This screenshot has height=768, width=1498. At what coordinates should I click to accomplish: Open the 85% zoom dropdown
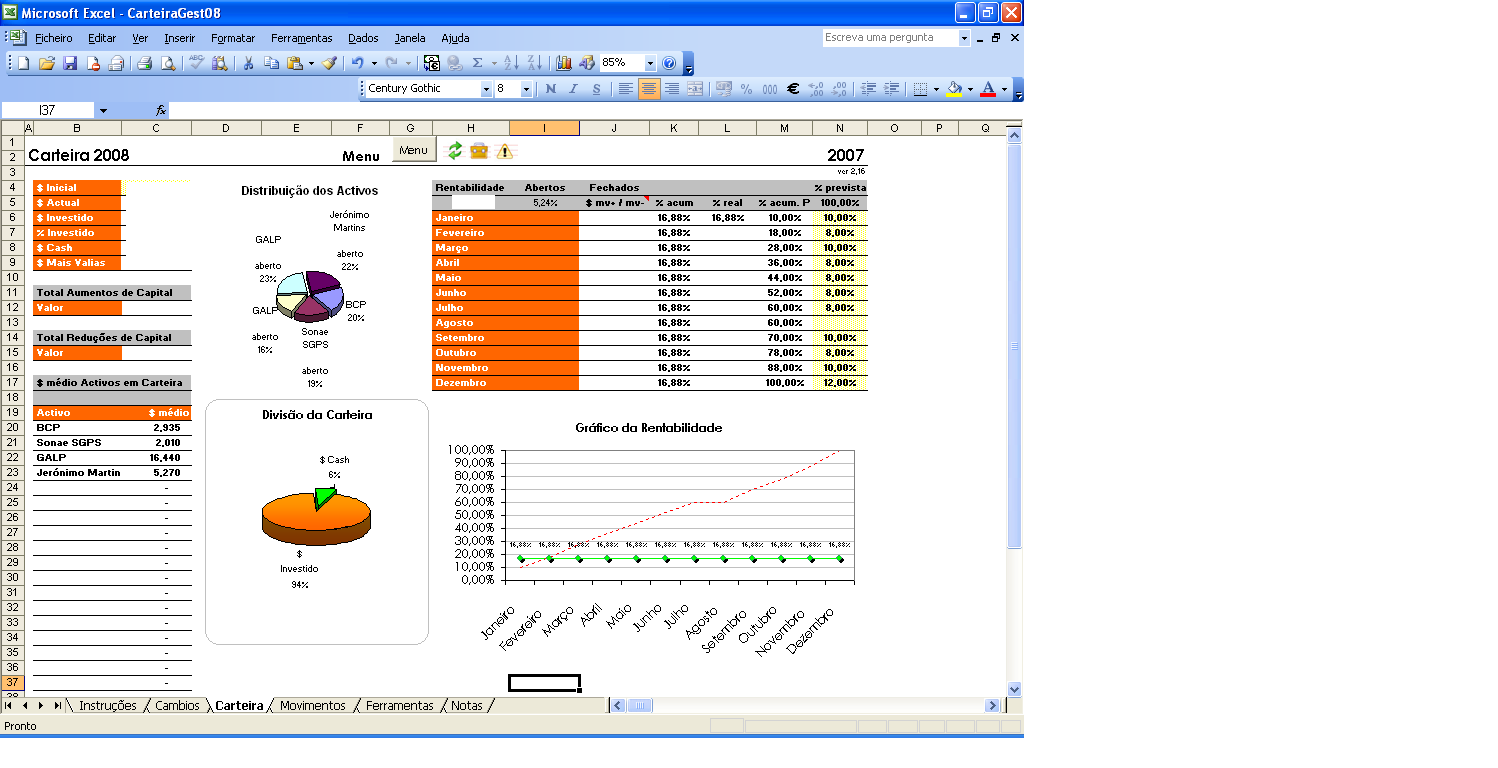[x=650, y=63]
